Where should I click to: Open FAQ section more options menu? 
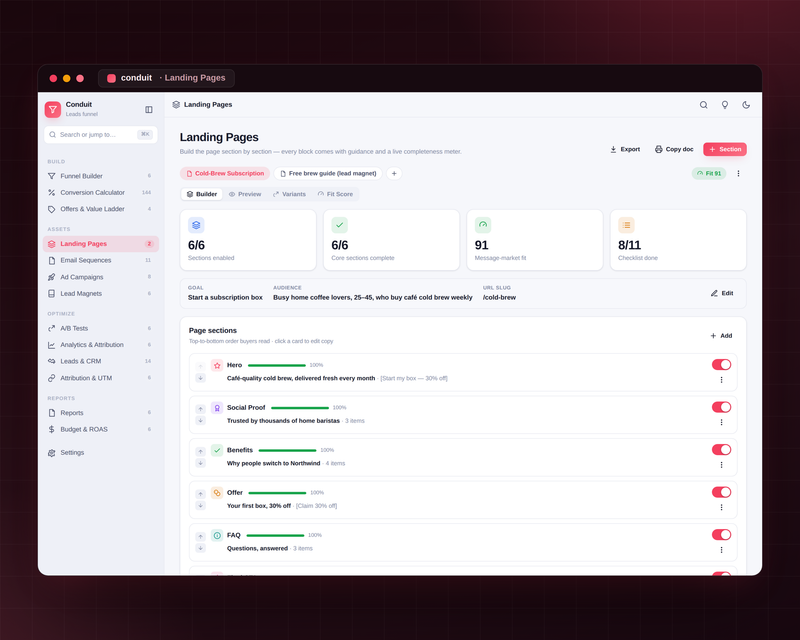click(721, 550)
